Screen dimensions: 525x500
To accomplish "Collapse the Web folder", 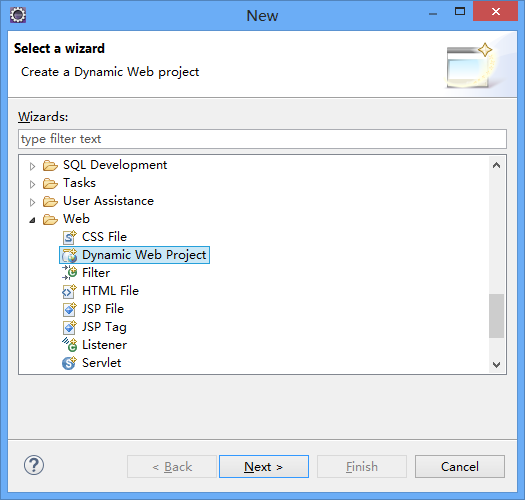I will [32, 220].
